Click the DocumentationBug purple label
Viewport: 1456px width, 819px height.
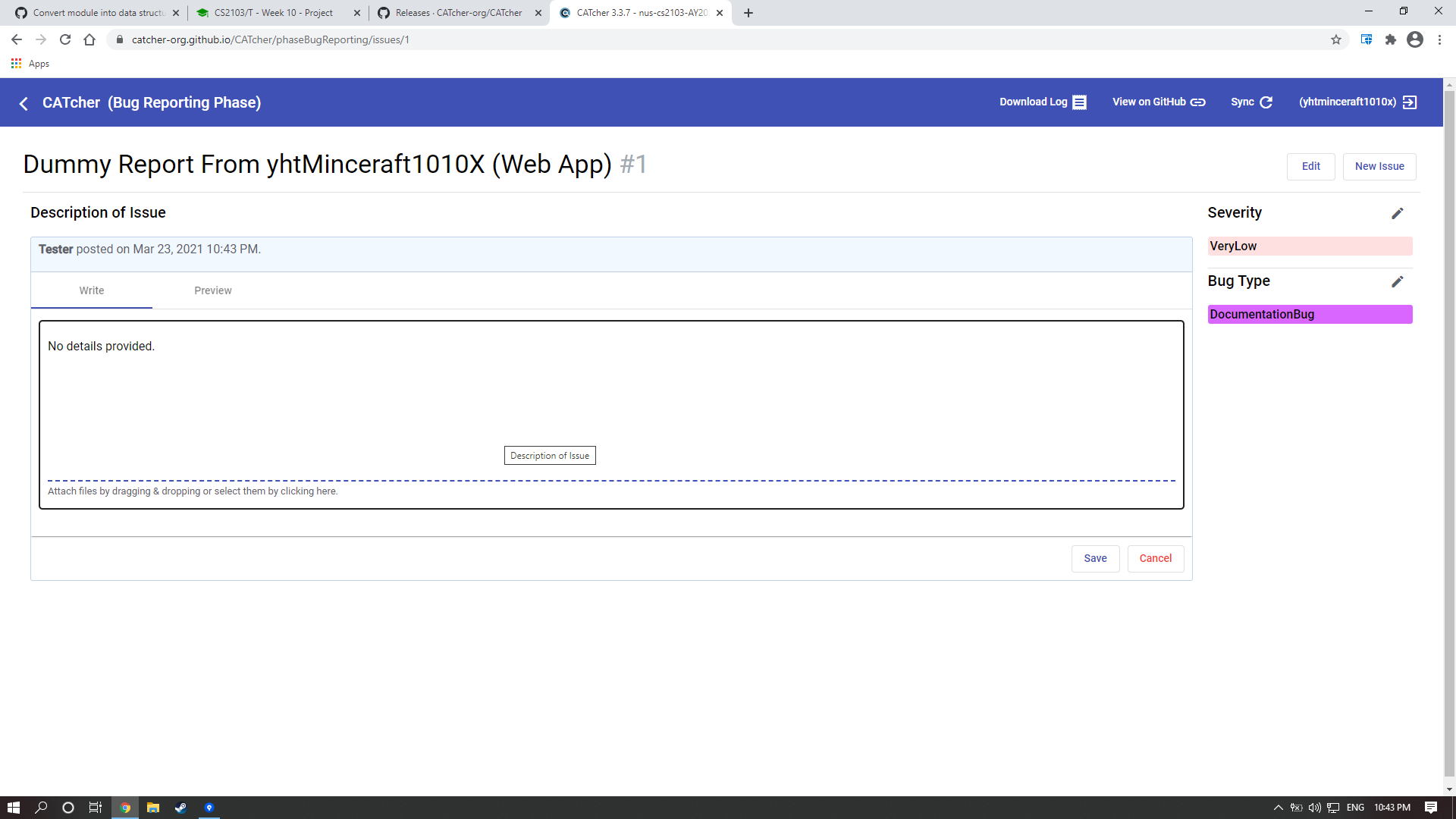1309,314
